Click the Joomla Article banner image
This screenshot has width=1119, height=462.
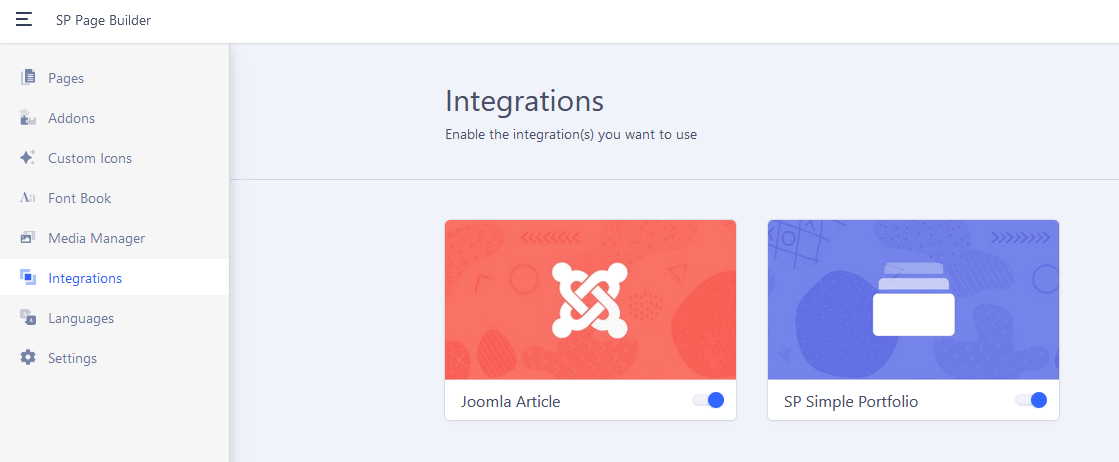pyautogui.click(x=590, y=300)
